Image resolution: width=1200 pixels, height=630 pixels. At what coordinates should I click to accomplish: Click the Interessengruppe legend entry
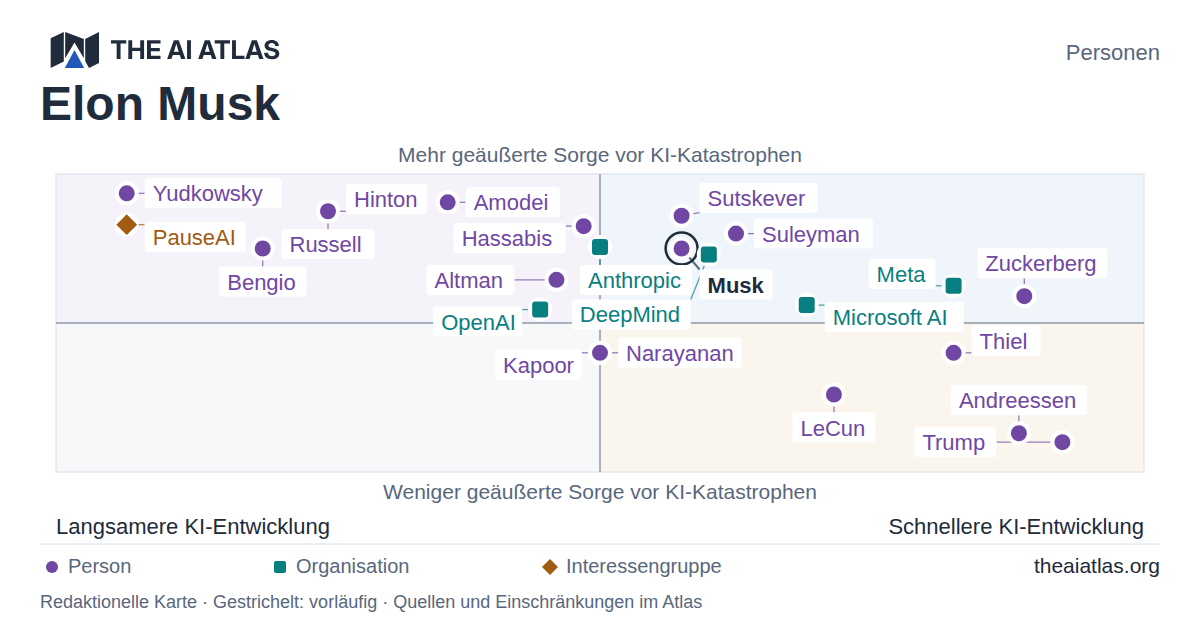(x=632, y=567)
